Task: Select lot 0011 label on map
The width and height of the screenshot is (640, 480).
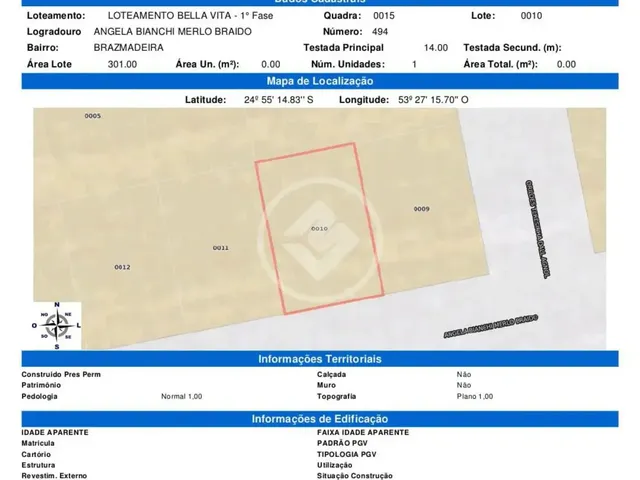Action: (x=221, y=248)
